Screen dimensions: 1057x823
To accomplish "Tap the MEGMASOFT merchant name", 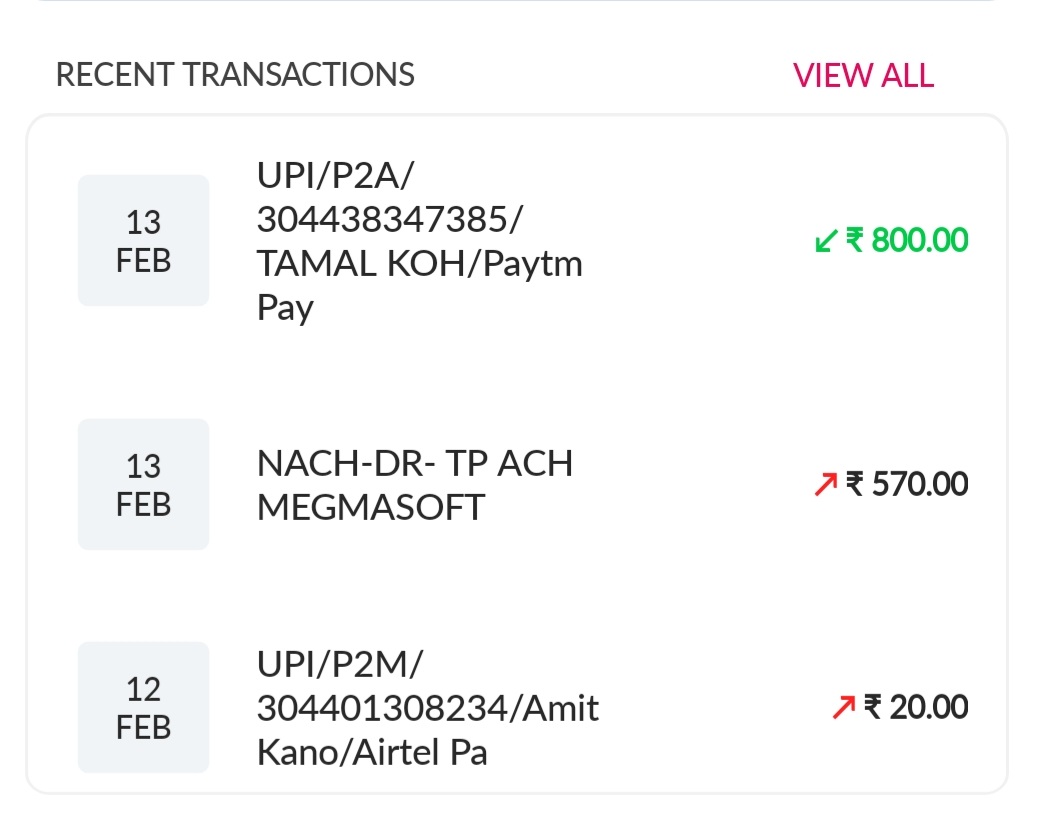I will (x=370, y=507).
